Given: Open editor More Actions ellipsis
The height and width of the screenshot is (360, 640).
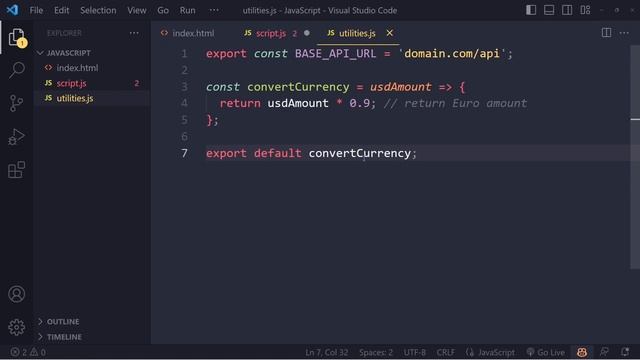Looking at the screenshot, I should coord(624,33).
